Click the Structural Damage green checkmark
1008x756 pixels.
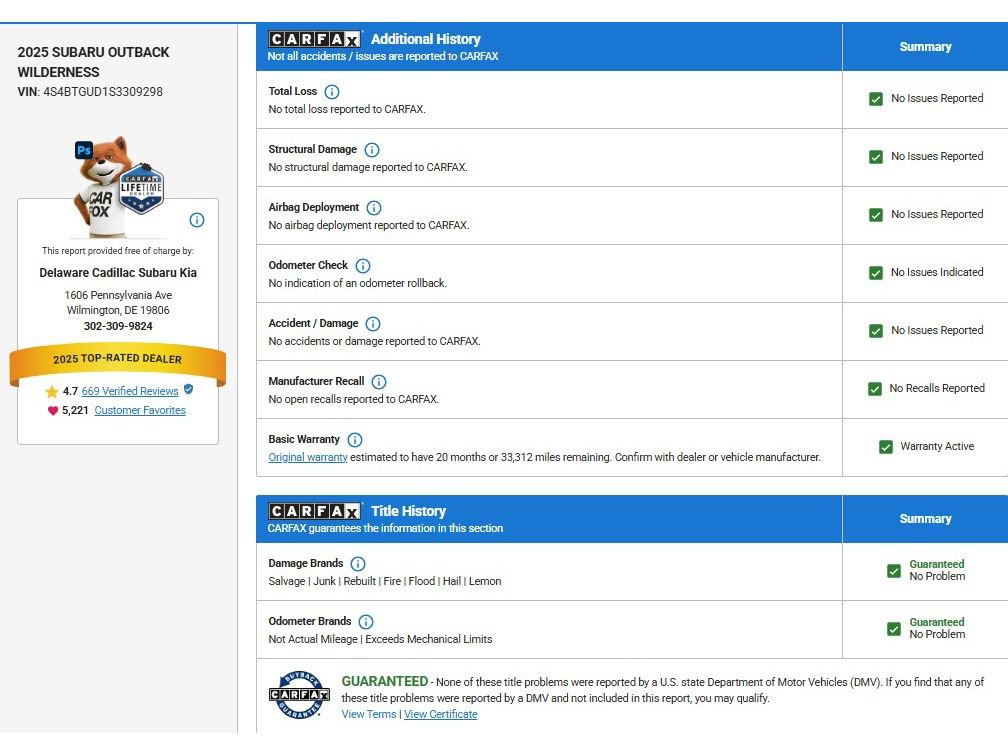[x=876, y=157]
